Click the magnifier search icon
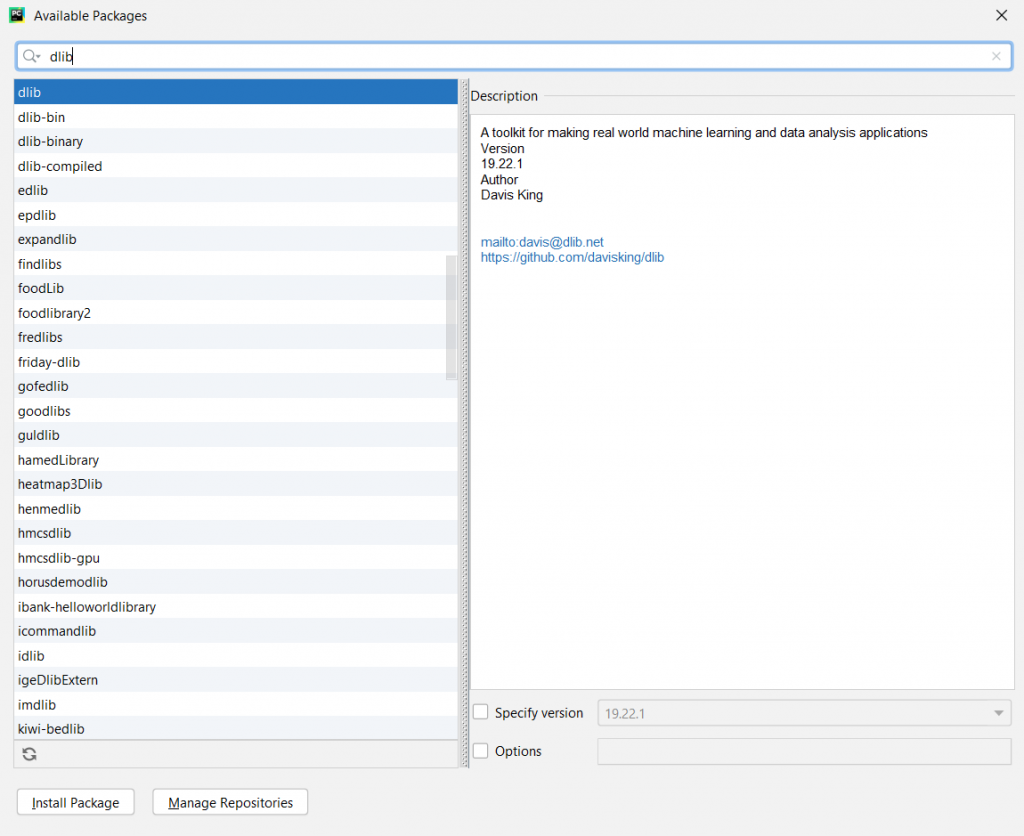 click(x=28, y=56)
